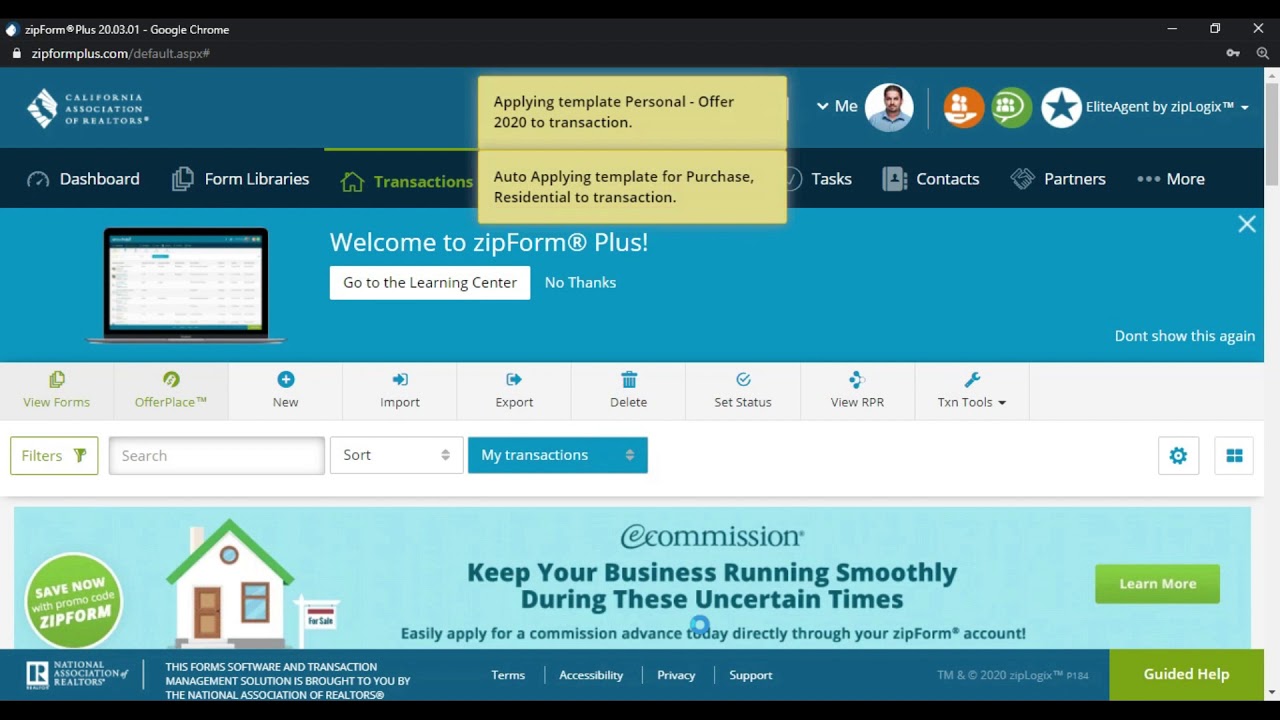Click the green group chat icon
The height and width of the screenshot is (720, 1280).
coord(1011,107)
